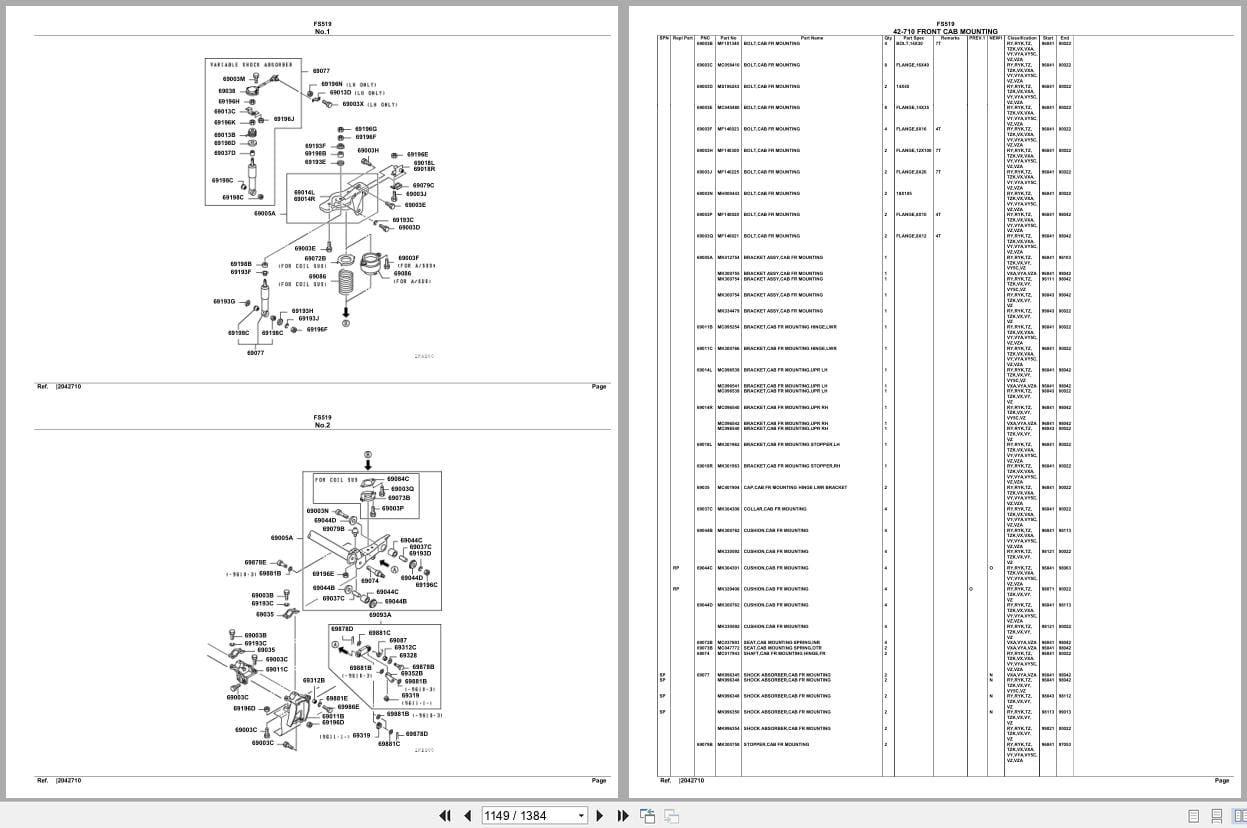Jump to the first page
Viewport: 1247px width, 828px height.
pos(445,815)
